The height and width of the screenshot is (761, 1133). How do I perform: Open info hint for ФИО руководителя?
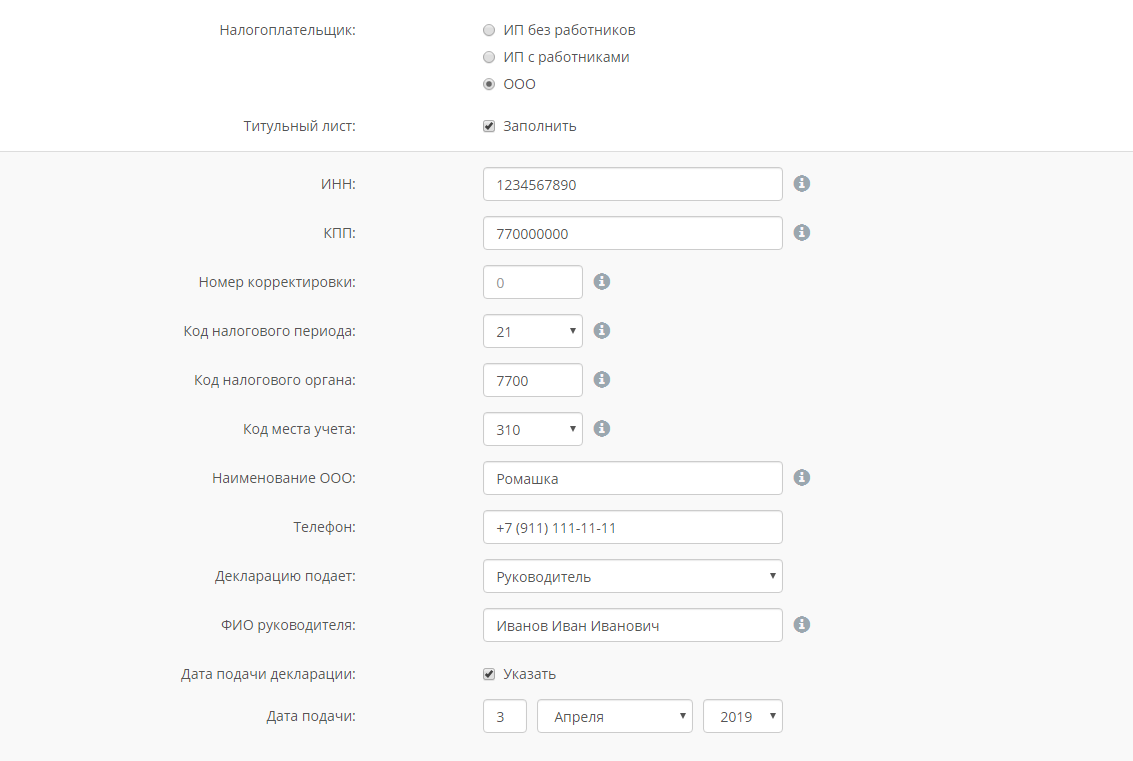click(x=801, y=625)
